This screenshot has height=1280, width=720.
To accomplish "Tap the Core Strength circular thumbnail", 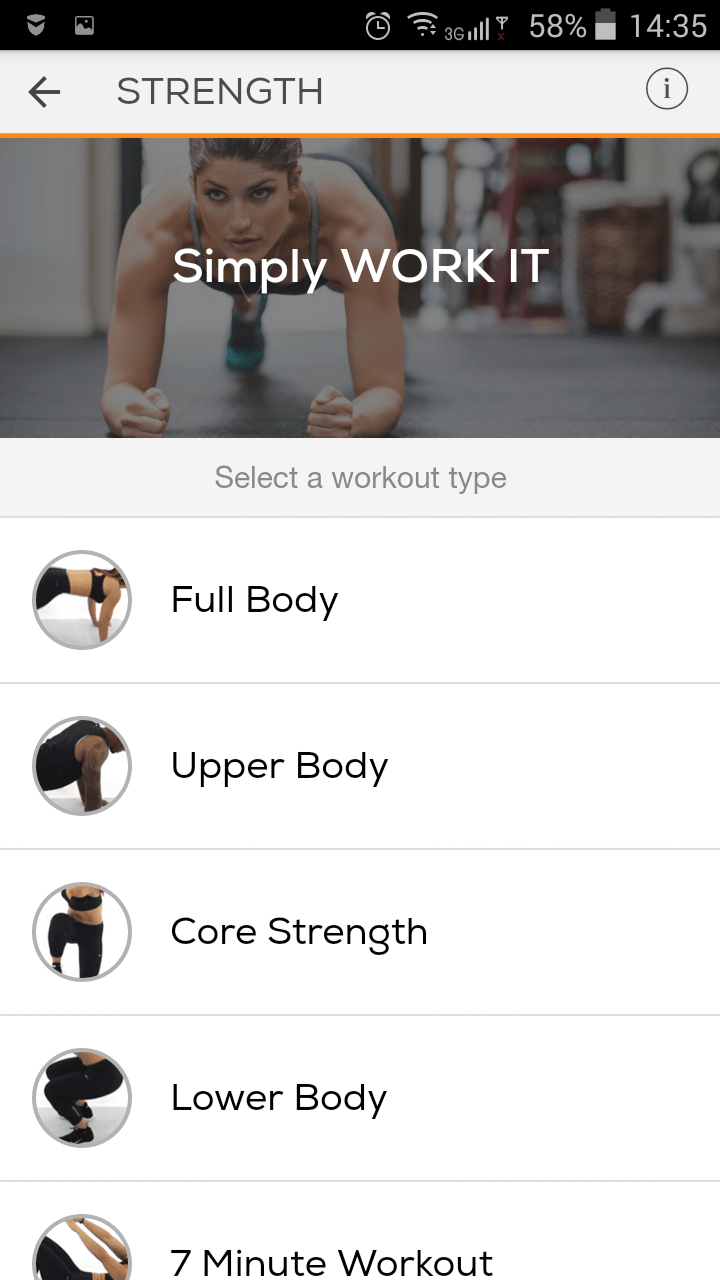I will (x=82, y=932).
